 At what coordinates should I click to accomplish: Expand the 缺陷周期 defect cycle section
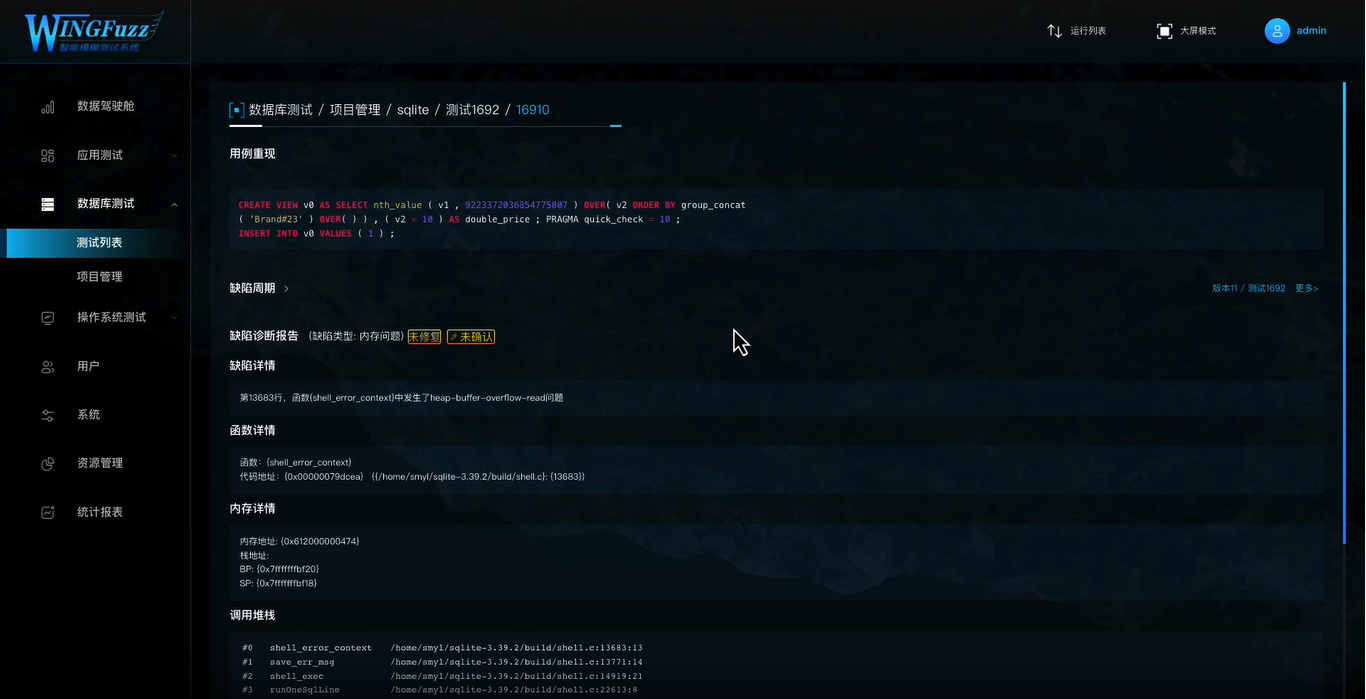click(x=286, y=288)
